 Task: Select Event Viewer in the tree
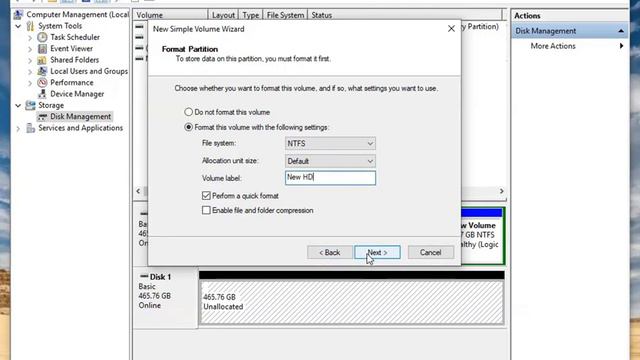point(71,49)
